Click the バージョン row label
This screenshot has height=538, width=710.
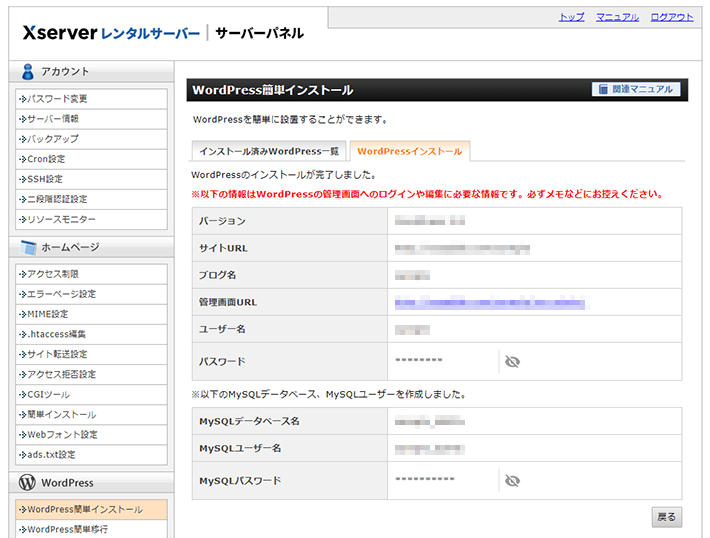point(222,221)
